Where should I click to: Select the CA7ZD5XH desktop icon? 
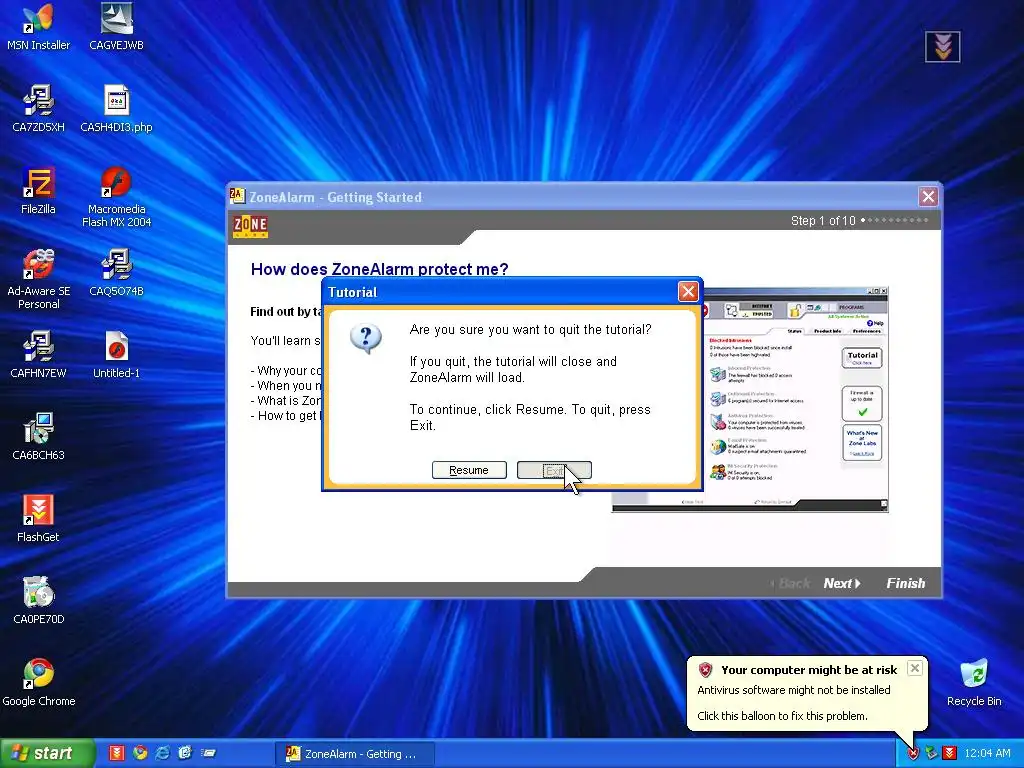click(x=38, y=109)
